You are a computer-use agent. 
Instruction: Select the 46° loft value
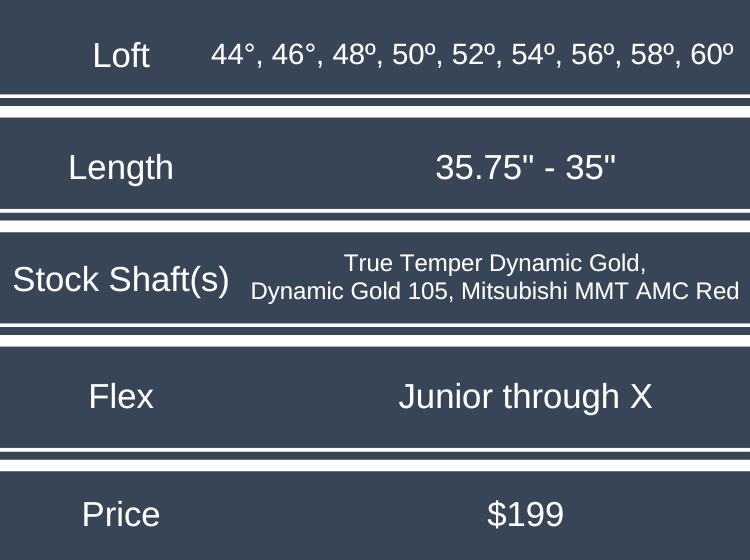tap(294, 54)
